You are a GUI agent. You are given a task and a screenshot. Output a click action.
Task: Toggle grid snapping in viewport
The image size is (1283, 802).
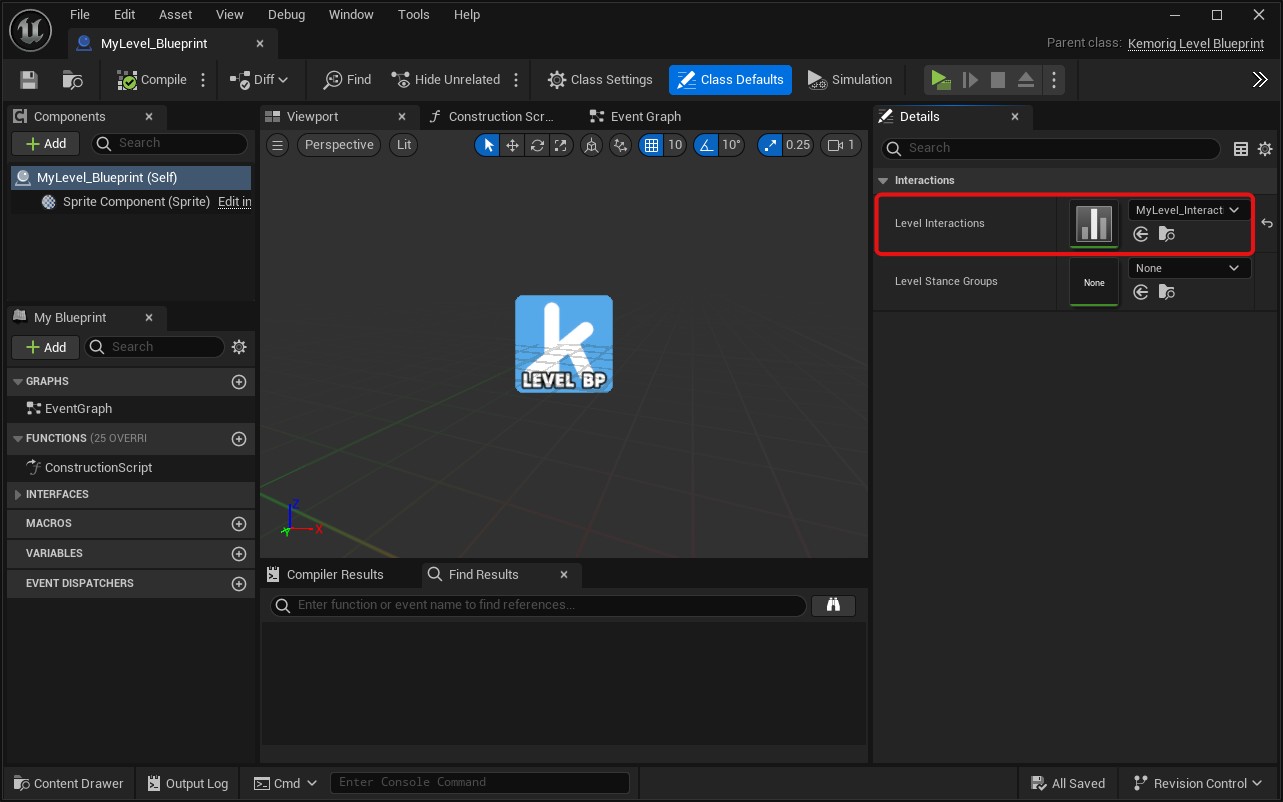[652, 145]
